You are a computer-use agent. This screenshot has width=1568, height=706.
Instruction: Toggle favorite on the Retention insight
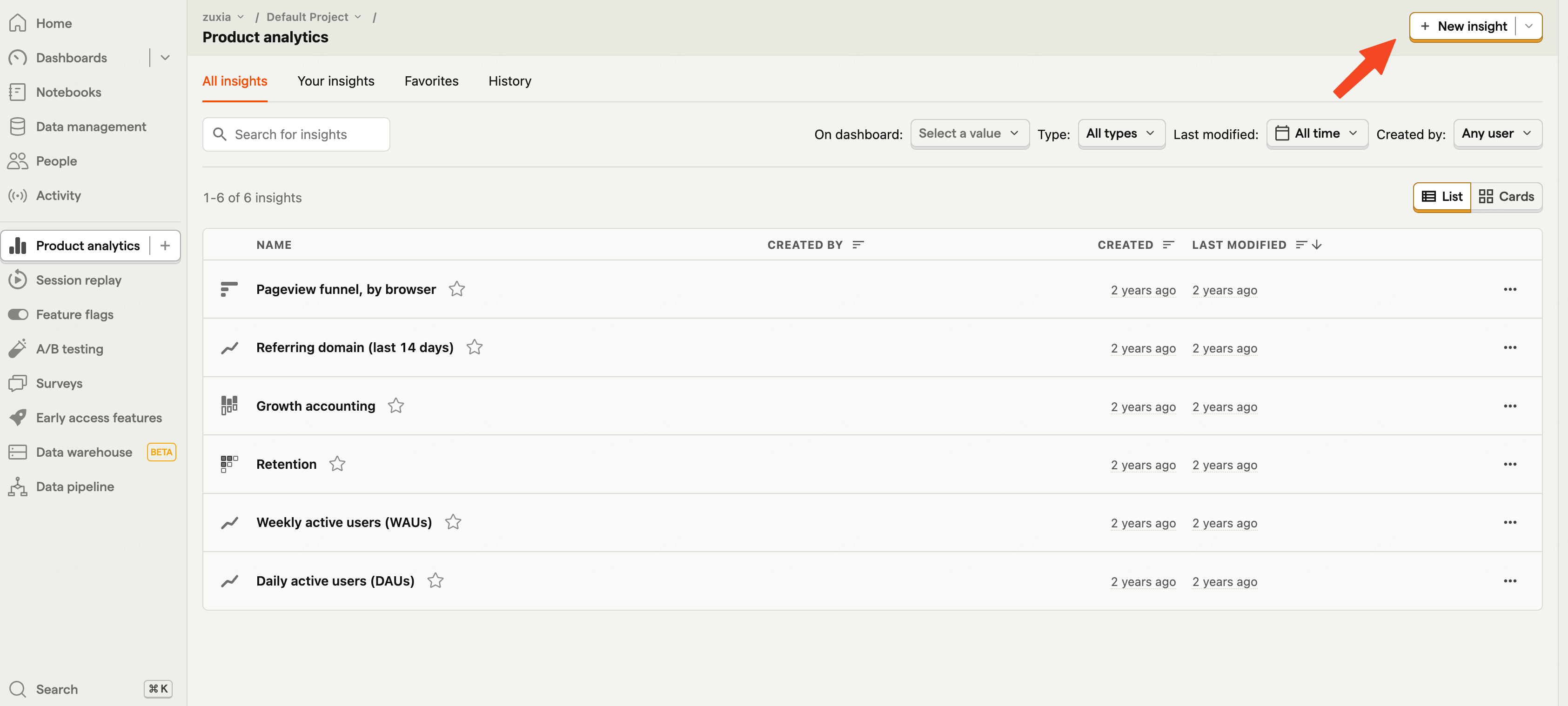click(x=337, y=464)
